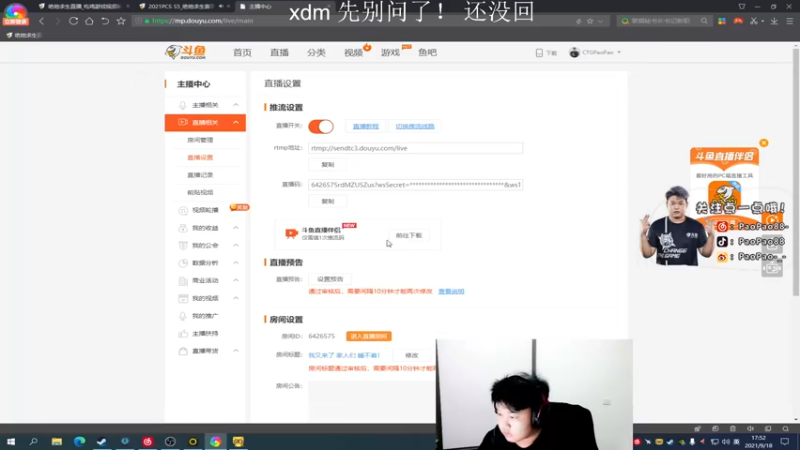Expand the 直播带货 sidebar section

coord(236,351)
